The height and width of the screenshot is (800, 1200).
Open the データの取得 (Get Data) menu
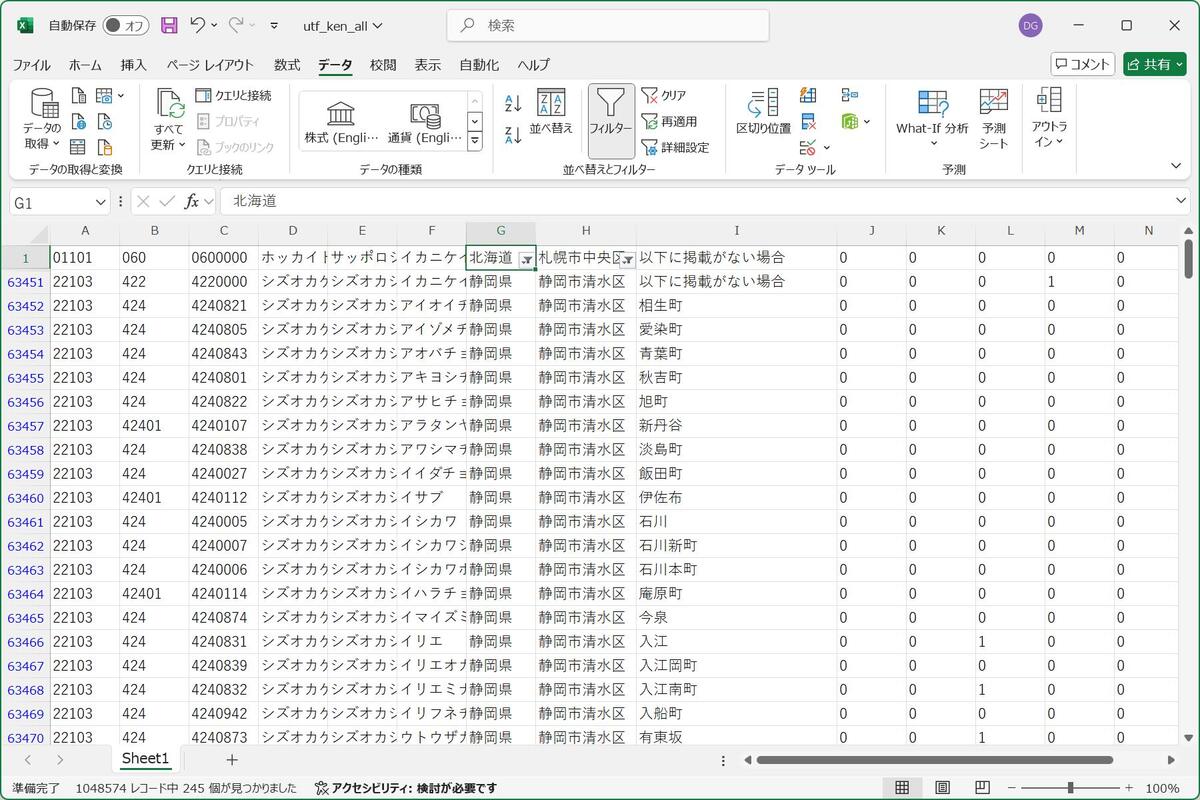(42, 118)
